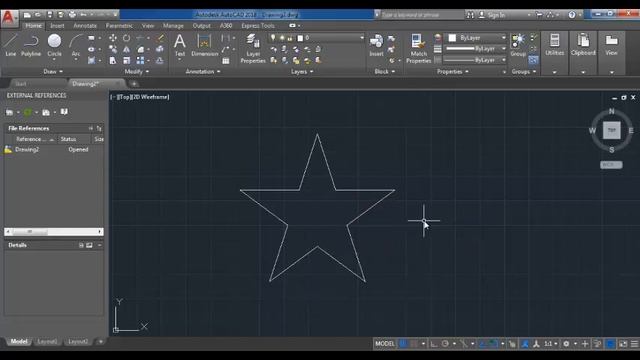Click layer color swatch in Layers dropdown

[x=300, y=38]
